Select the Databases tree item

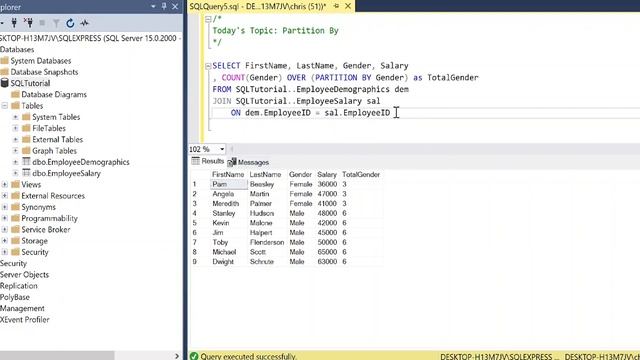17,49
